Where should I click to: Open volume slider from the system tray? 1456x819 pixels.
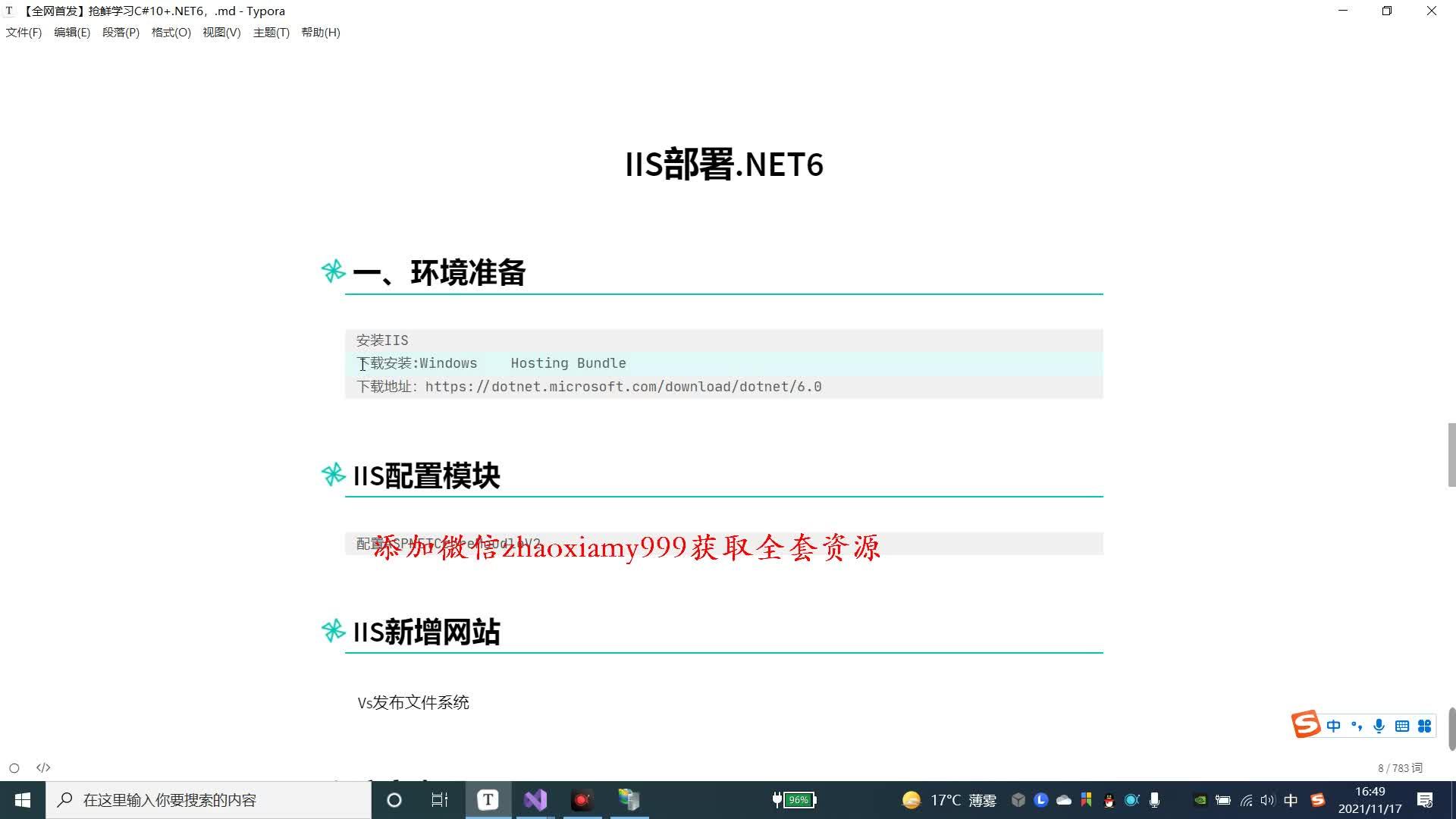[x=1268, y=800]
